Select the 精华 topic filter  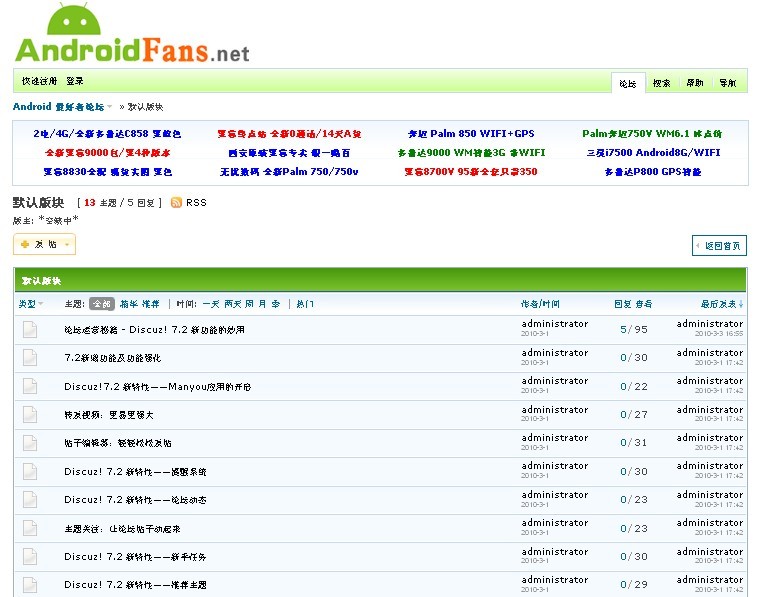[129, 304]
